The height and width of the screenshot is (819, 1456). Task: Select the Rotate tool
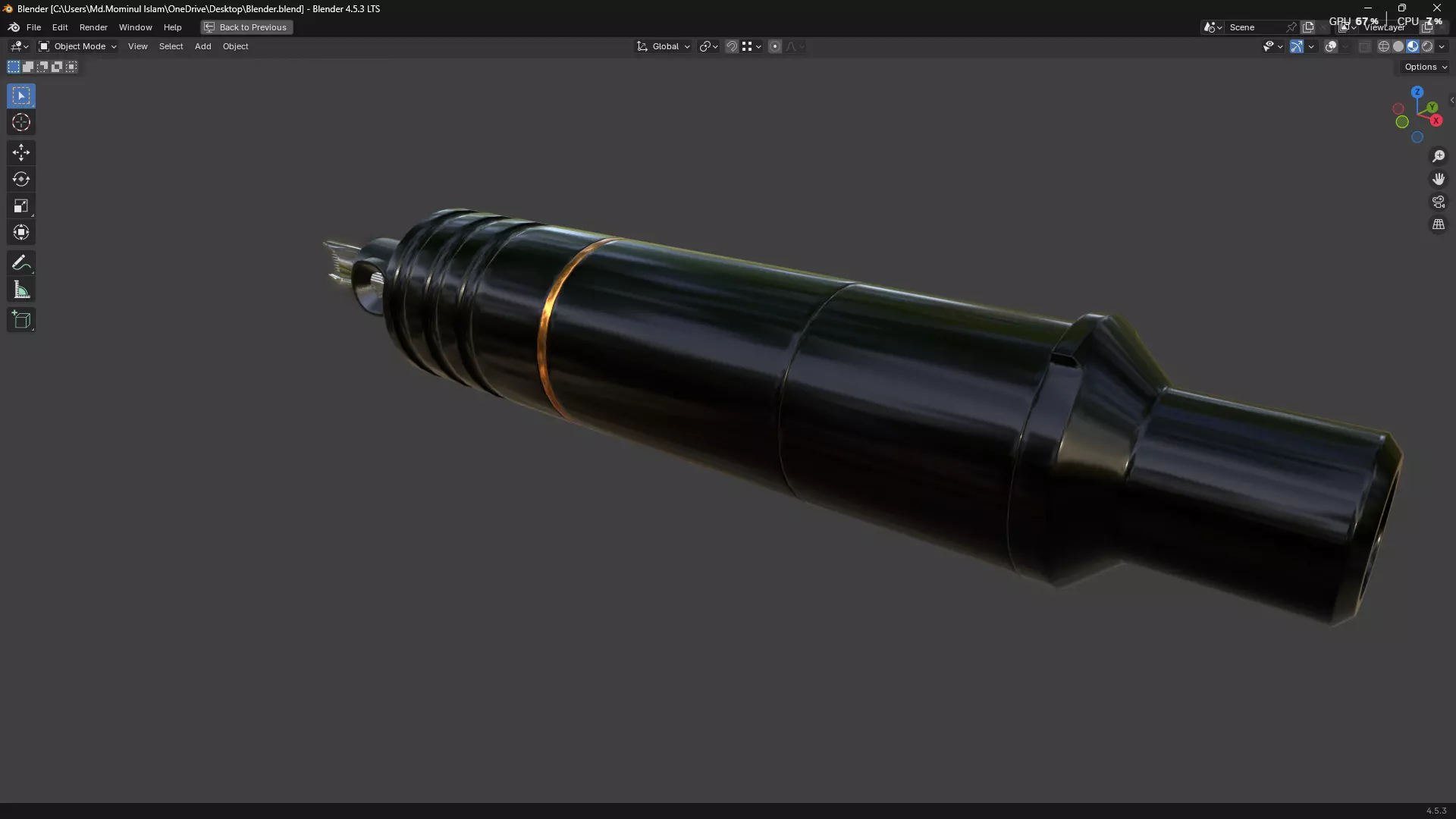(x=21, y=179)
